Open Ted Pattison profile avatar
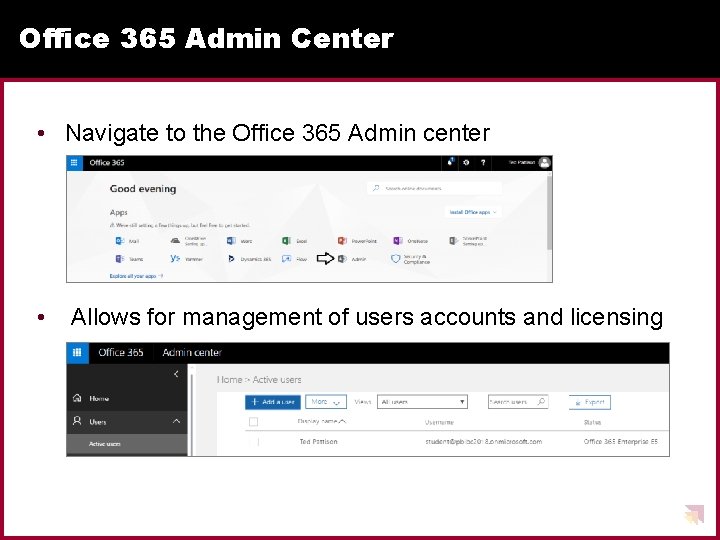The width and height of the screenshot is (720, 540). 545,162
